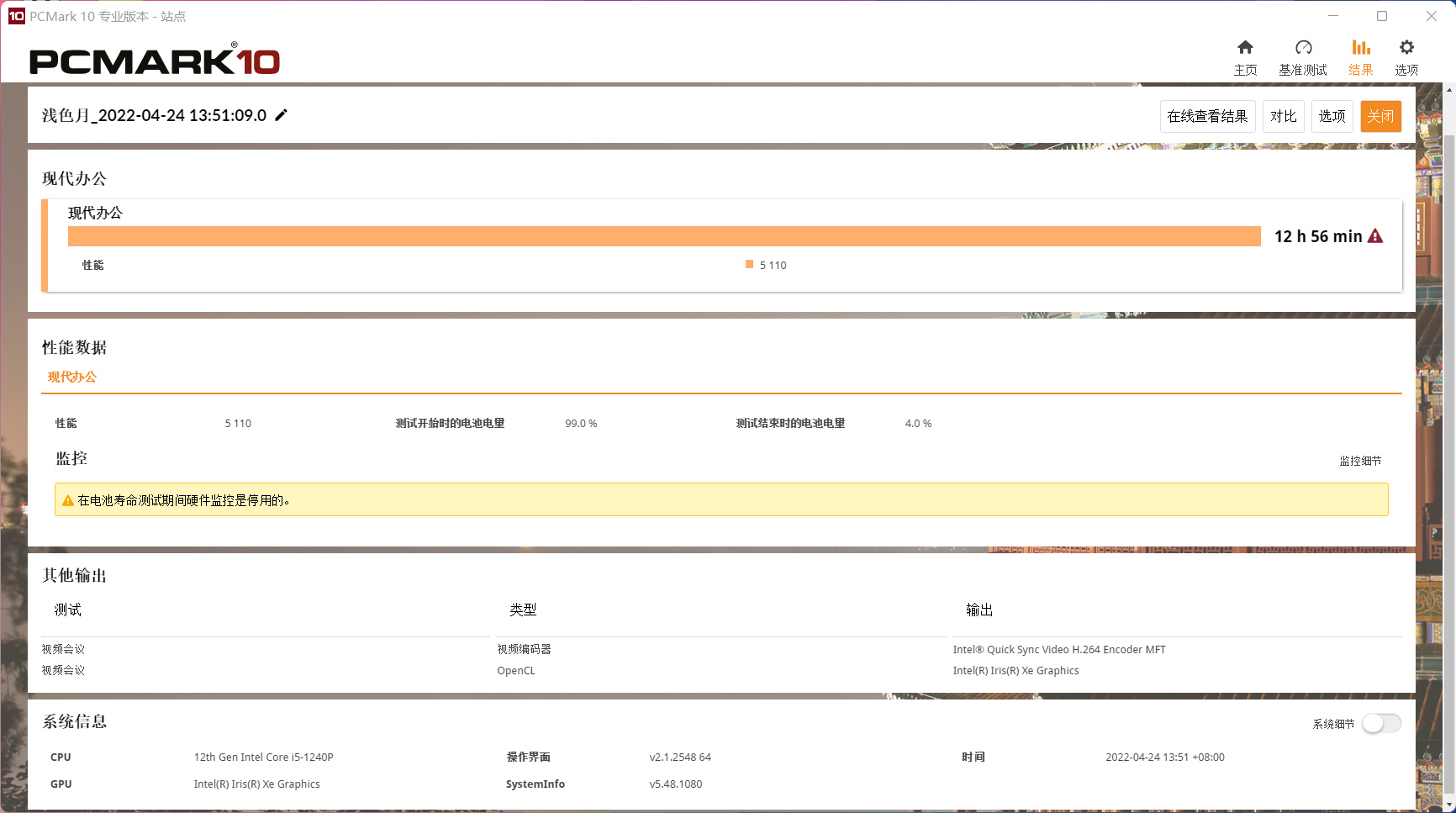
Task: Click the 4.0 % ending battery value
Action: click(x=918, y=424)
